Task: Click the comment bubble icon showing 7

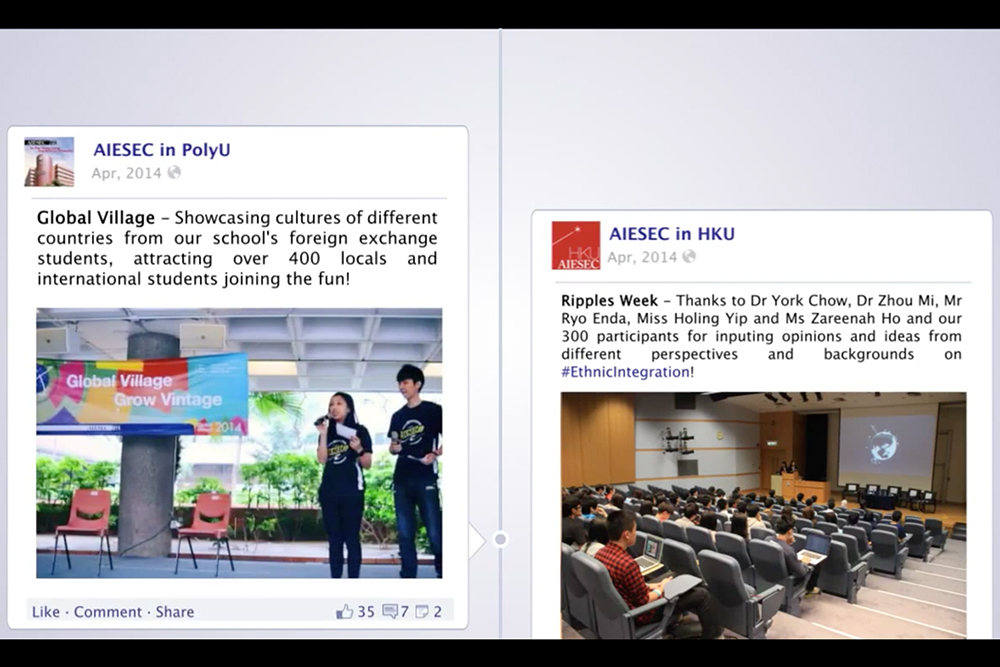Action: click(x=390, y=612)
